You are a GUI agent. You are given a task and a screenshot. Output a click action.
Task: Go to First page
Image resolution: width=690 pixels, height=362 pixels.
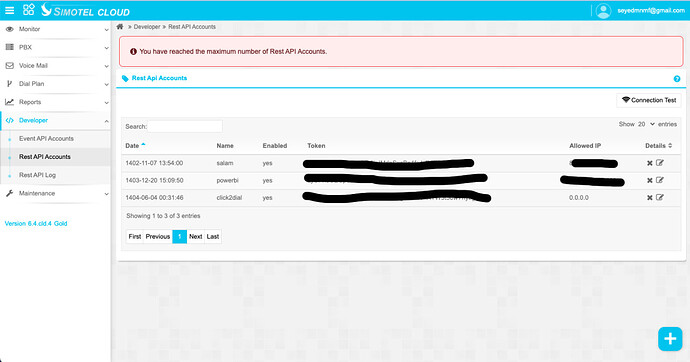(x=135, y=237)
